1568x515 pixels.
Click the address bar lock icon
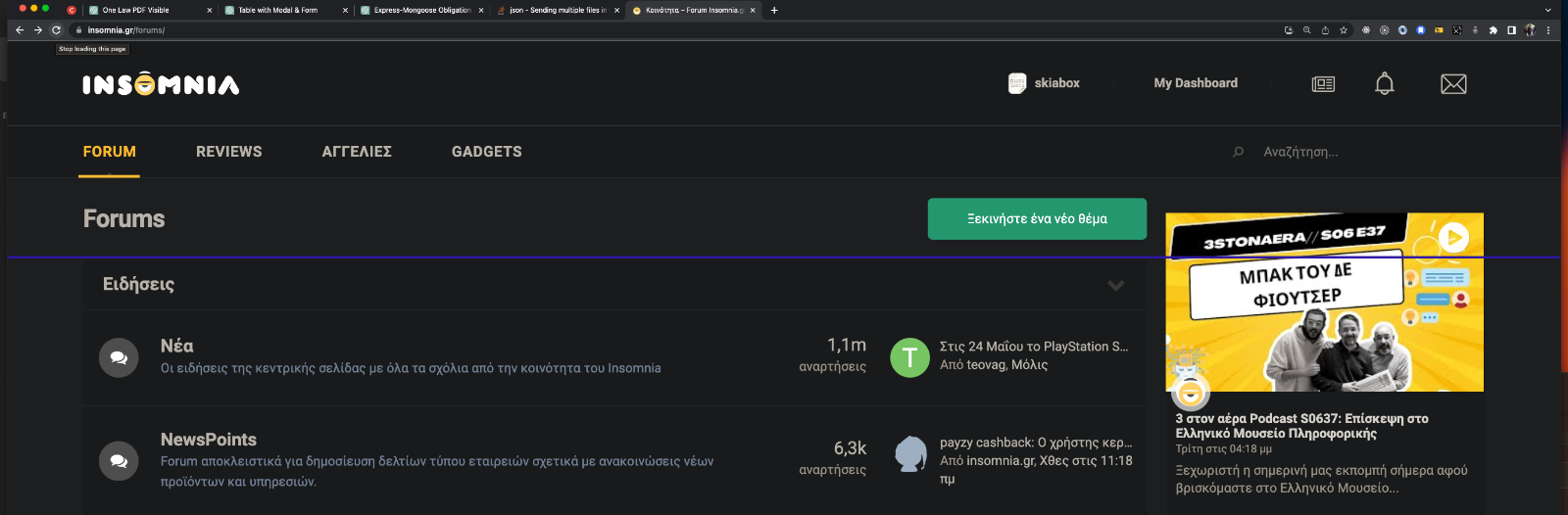tap(78, 30)
